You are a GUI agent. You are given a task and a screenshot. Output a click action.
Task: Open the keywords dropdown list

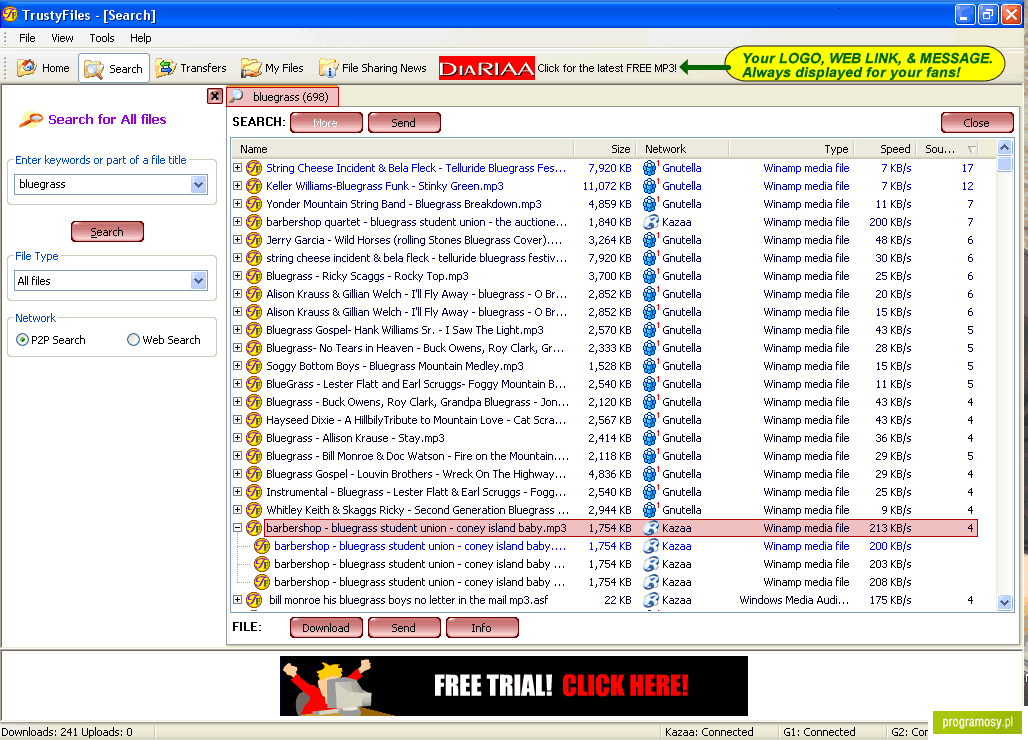199,185
